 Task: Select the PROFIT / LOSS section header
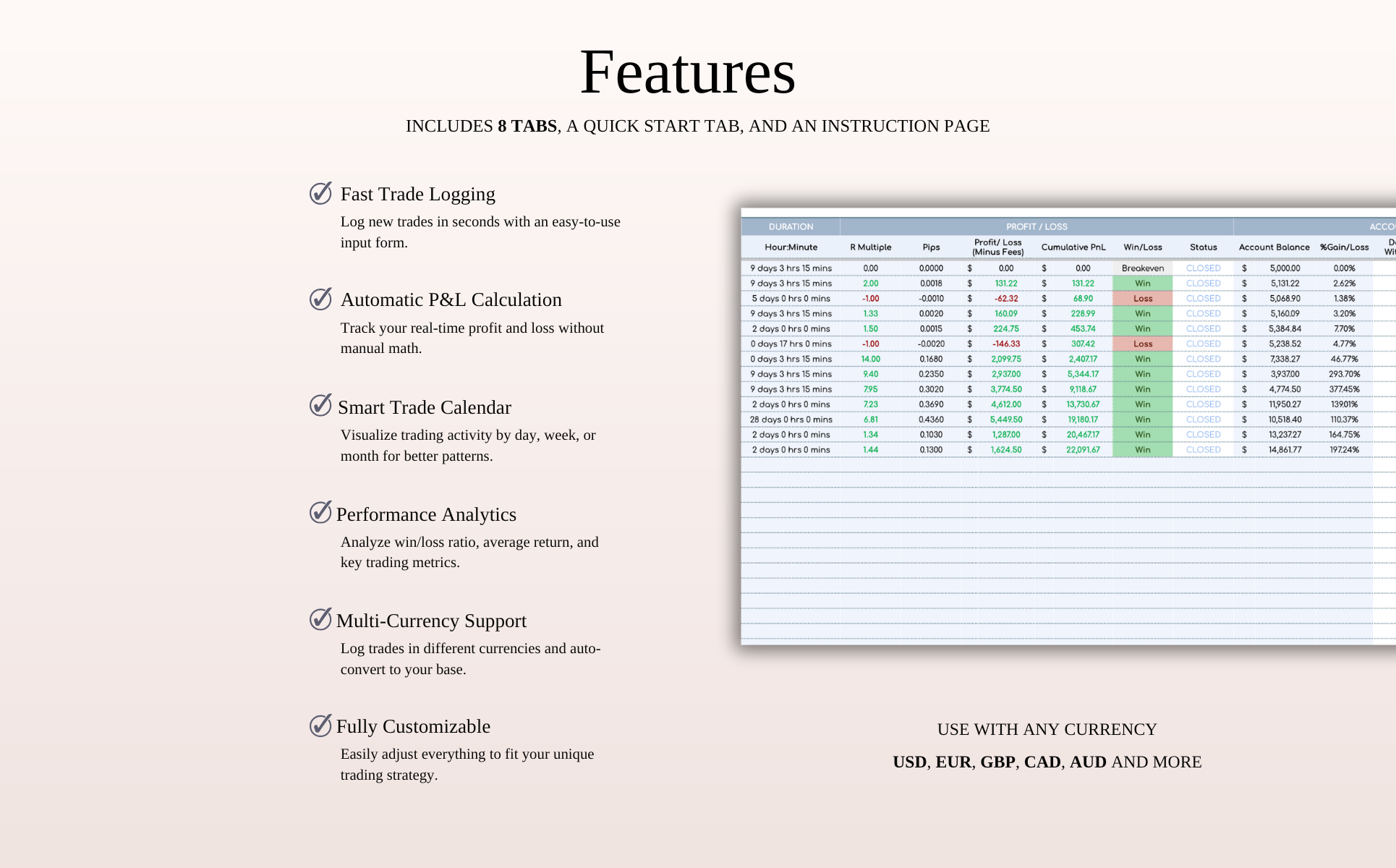tap(1037, 226)
